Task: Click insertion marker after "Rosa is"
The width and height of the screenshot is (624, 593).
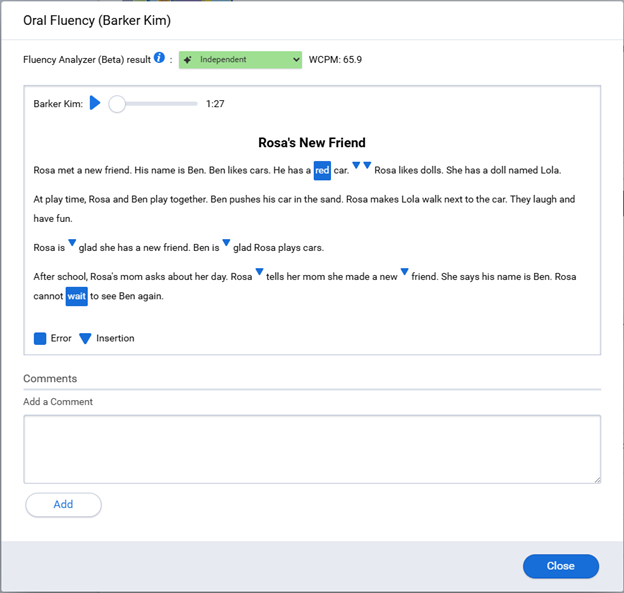Action: pos(72,242)
